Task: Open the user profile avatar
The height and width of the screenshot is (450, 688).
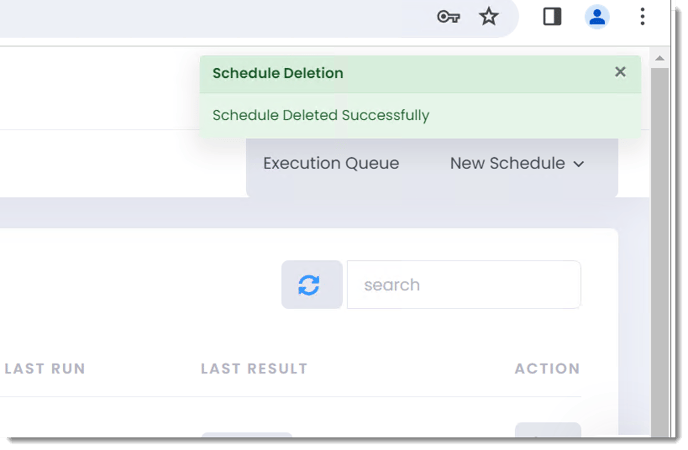Action: (x=597, y=17)
